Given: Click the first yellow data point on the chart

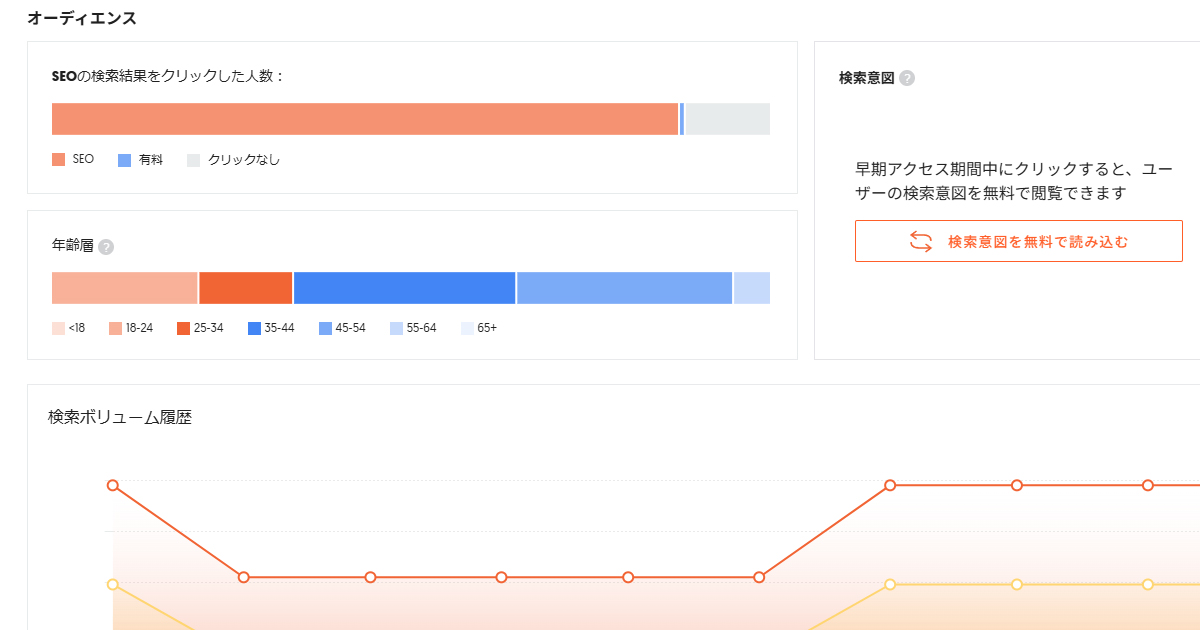Looking at the screenshot, I should pyautogui.click(x=113, y=584).
